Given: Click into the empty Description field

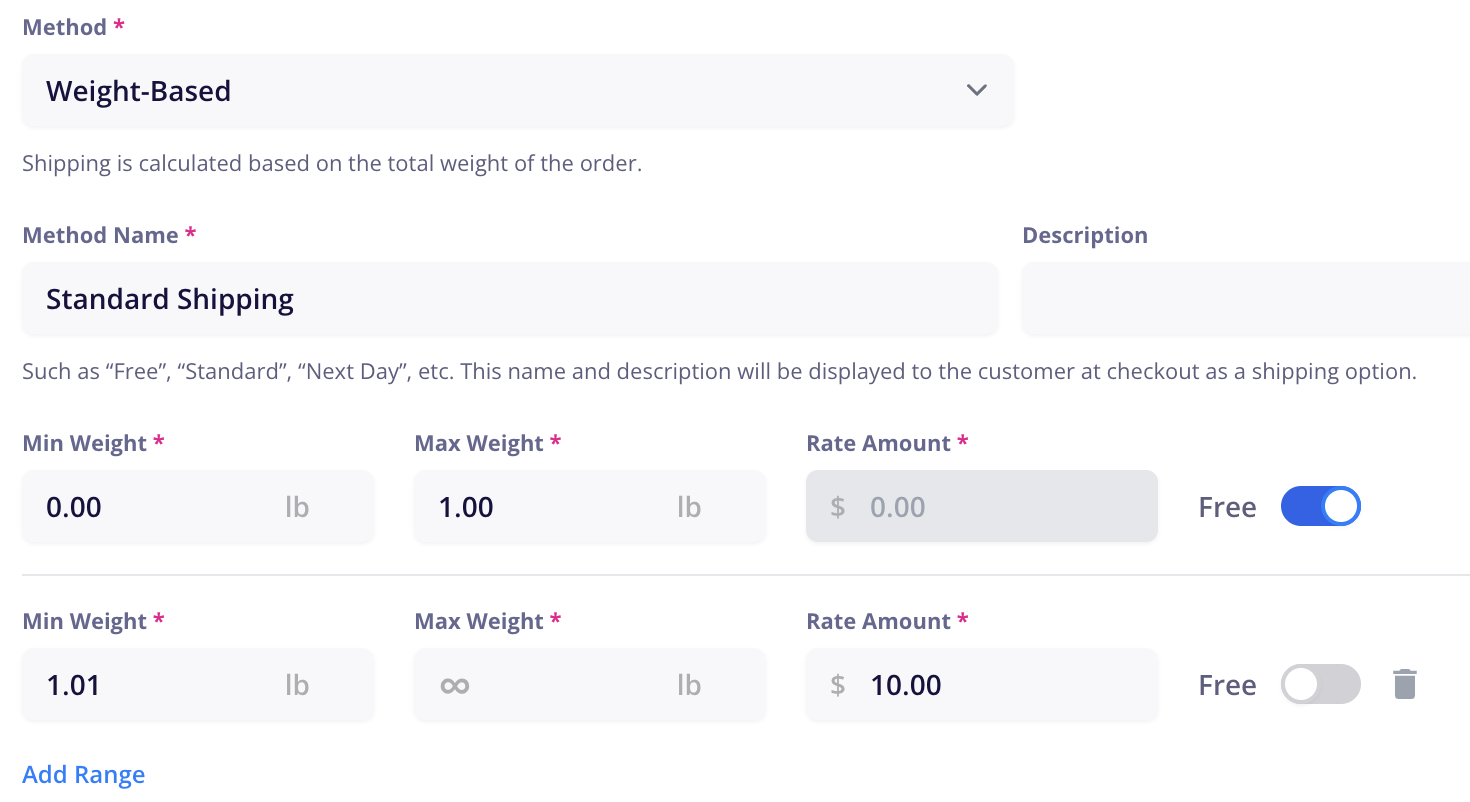Looking at the screenshot, I should coord(1246,299).
